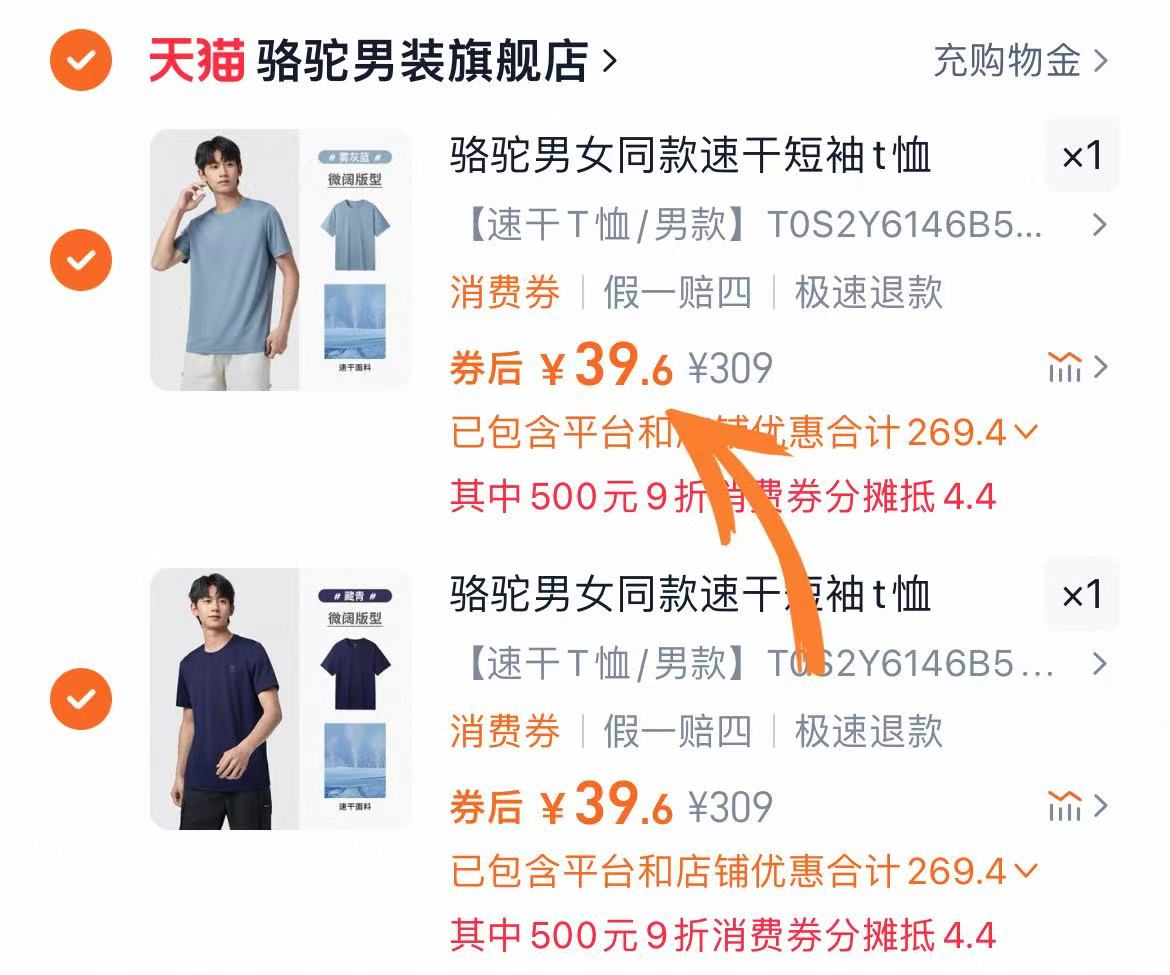1170x975 pixels.
Task: Uncheck the whole-store selection checkbox
Action: point(81,60)
